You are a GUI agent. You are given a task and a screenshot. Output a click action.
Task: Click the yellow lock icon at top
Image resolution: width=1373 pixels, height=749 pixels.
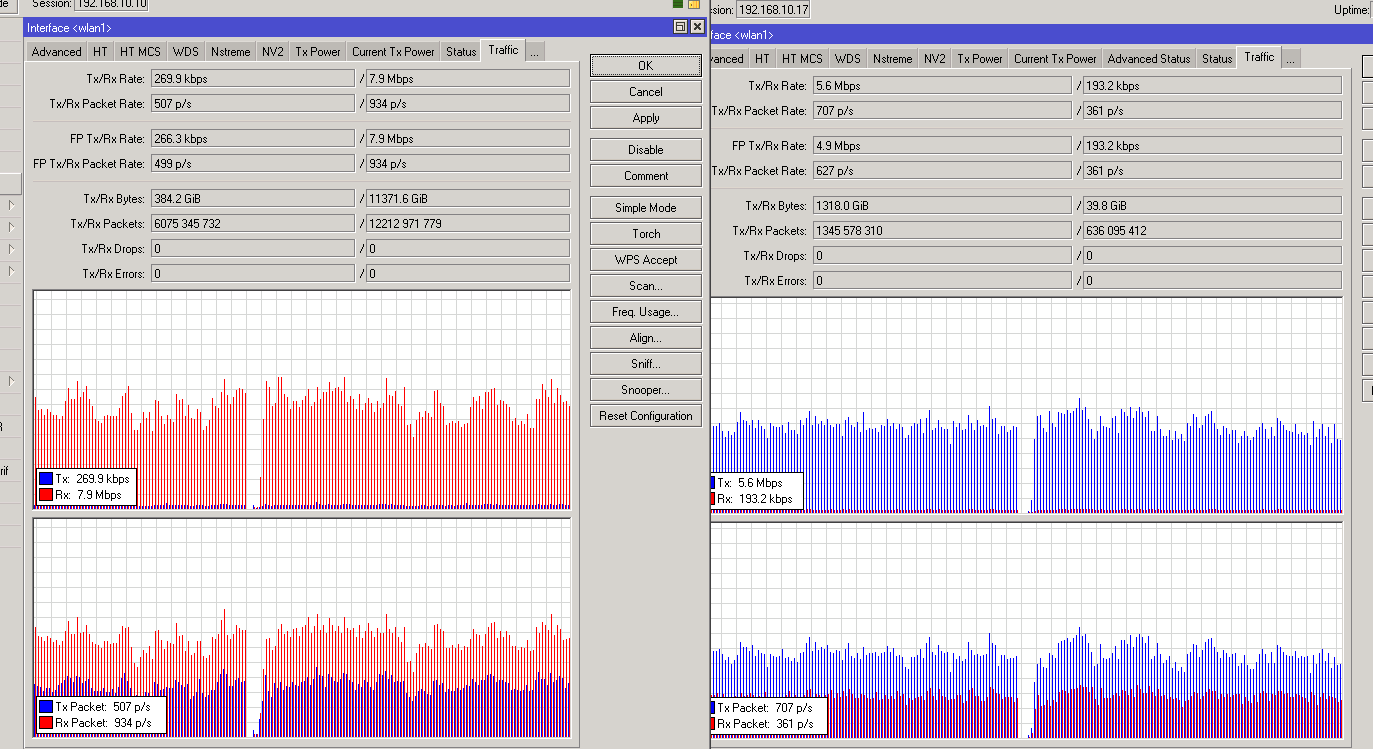point(694,5)
